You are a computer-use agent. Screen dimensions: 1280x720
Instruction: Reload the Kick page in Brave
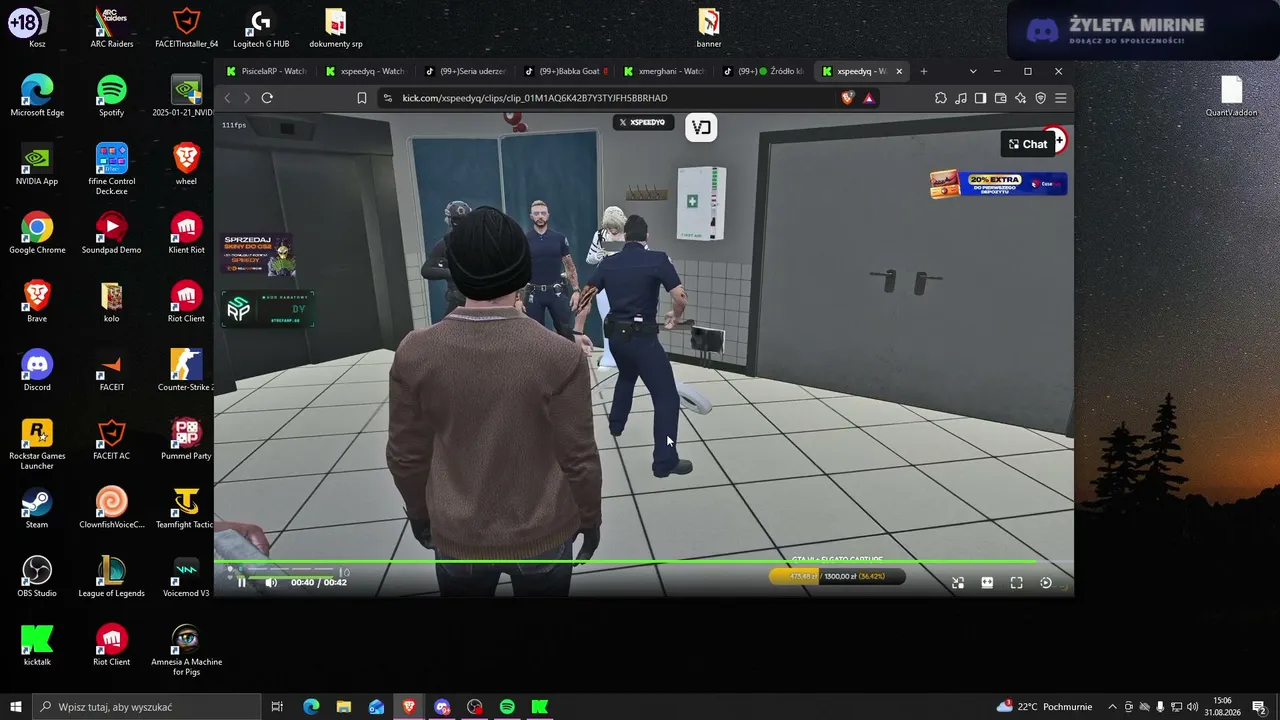click(267, 98)
